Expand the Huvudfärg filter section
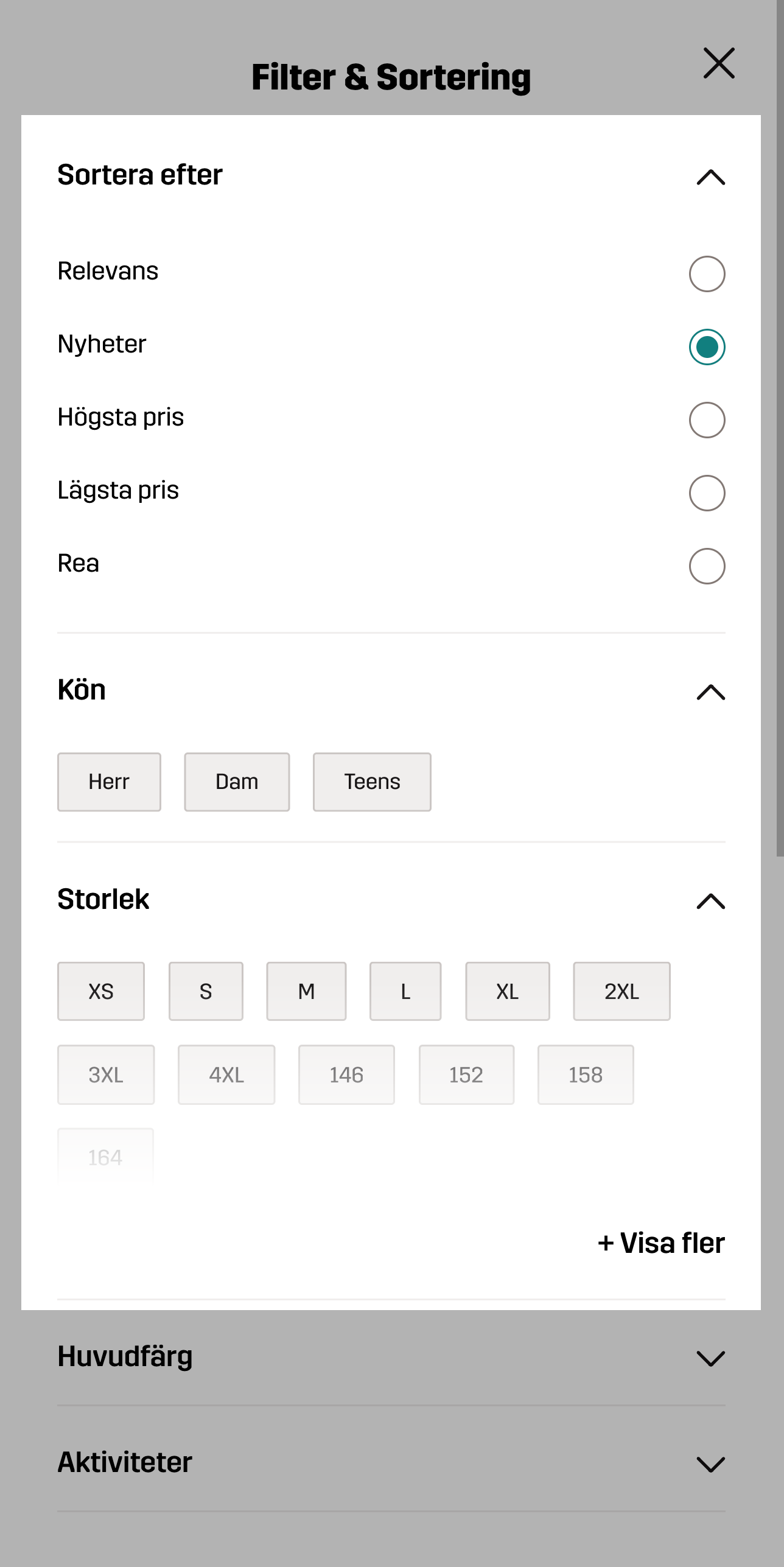 click(710, 1358)
